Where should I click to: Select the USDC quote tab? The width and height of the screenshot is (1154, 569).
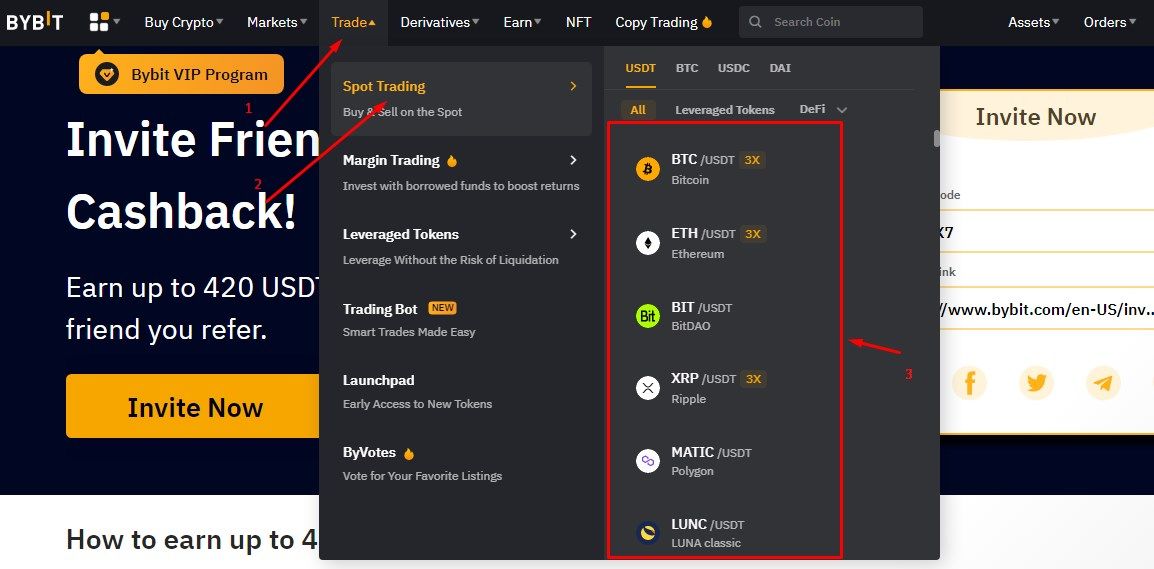click(734, 68)
